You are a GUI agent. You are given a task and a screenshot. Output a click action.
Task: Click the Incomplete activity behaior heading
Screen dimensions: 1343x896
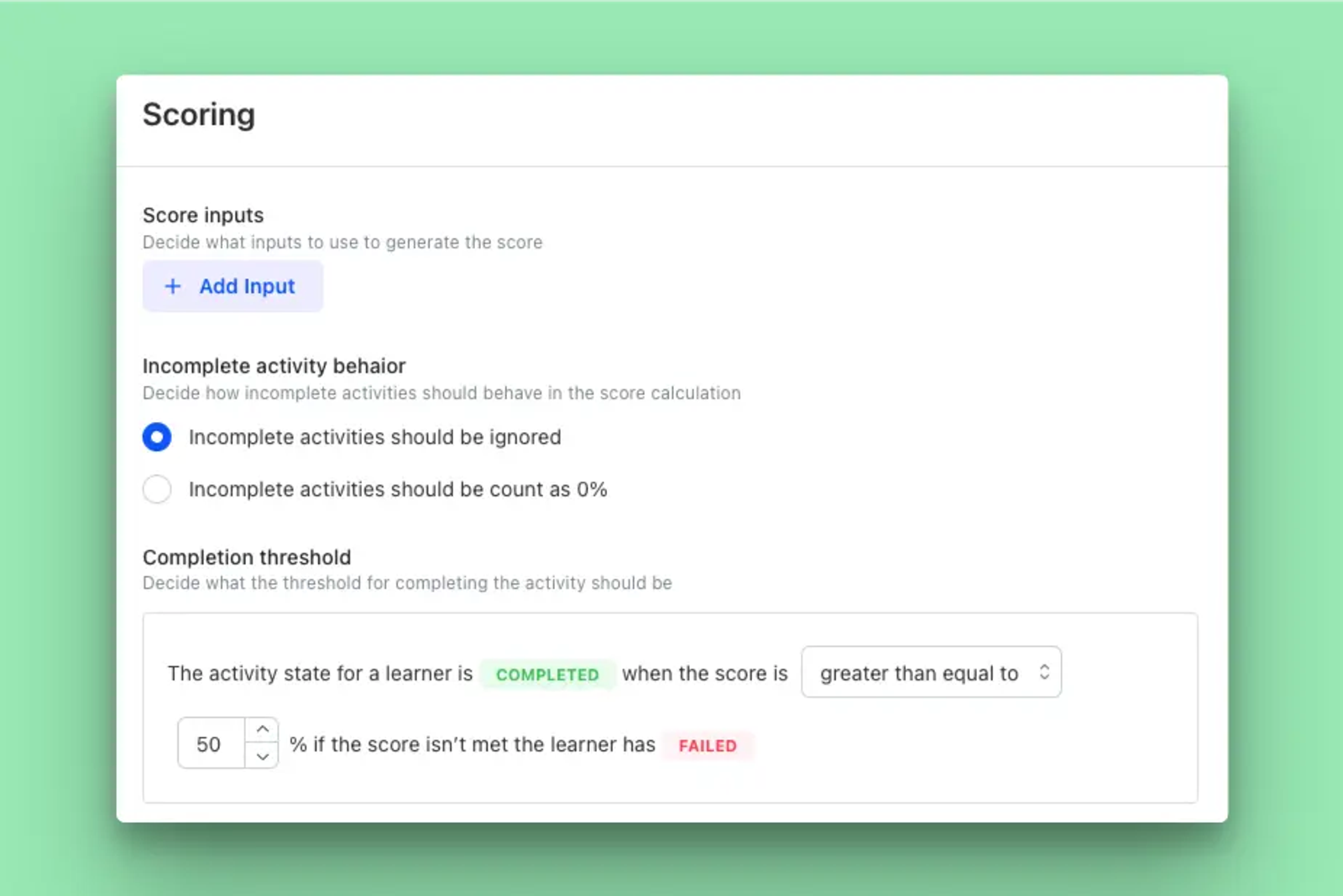coord(274,366)
